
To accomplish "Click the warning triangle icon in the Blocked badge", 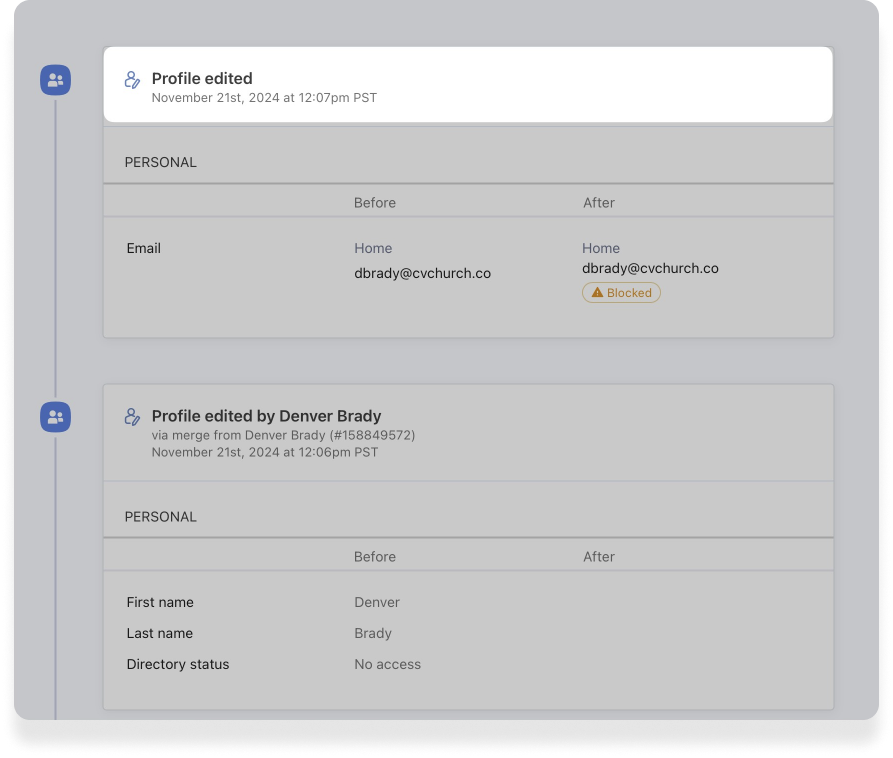I will [x=597, y=293].
